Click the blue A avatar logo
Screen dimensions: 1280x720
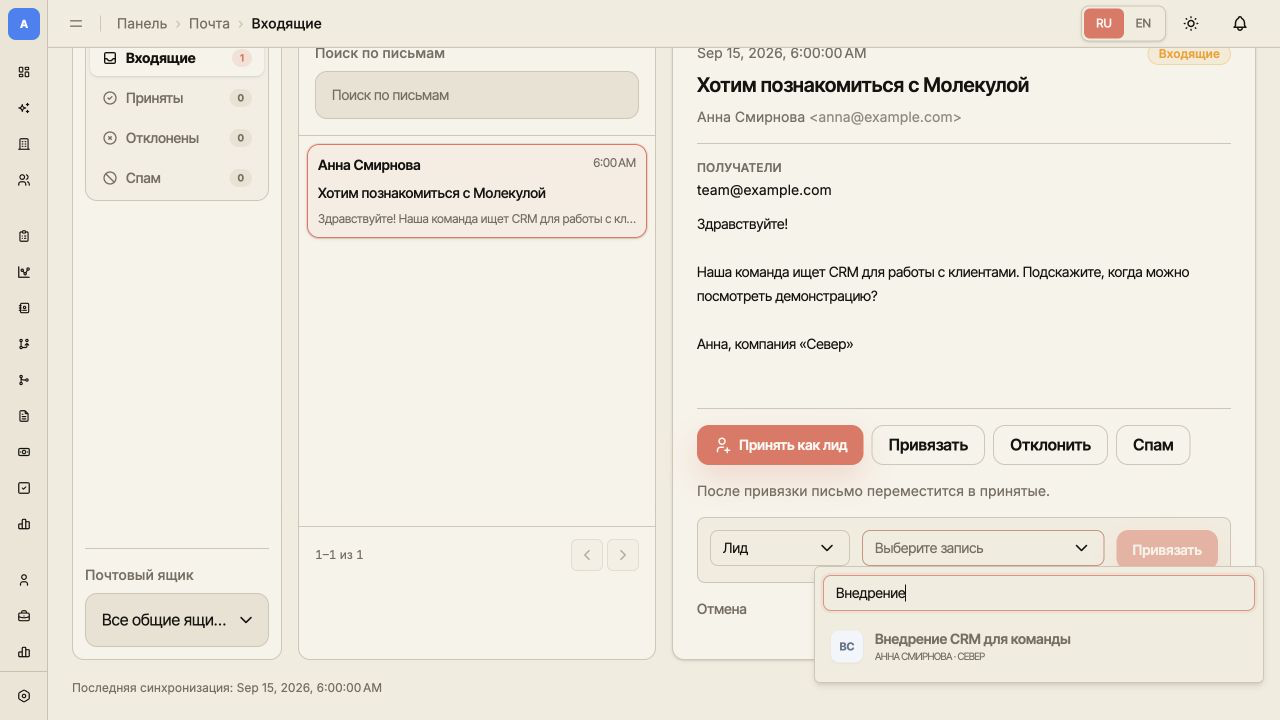click(x=24, y=24)
